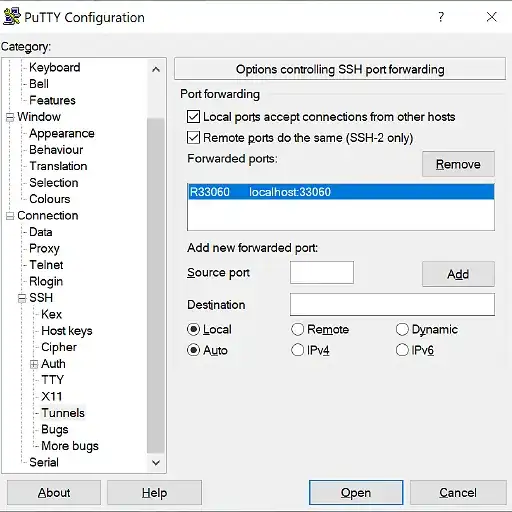The width and height of the screenshot is (512, 512).
Task: Open the Keyboard category
Action: pos(55,67)
